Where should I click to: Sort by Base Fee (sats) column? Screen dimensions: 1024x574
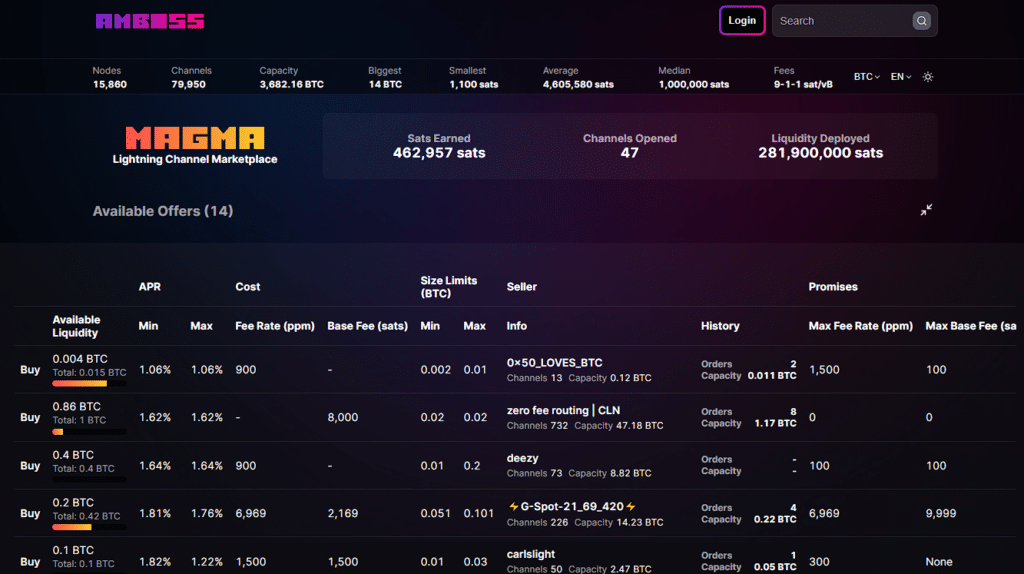[x=368, y=326]
